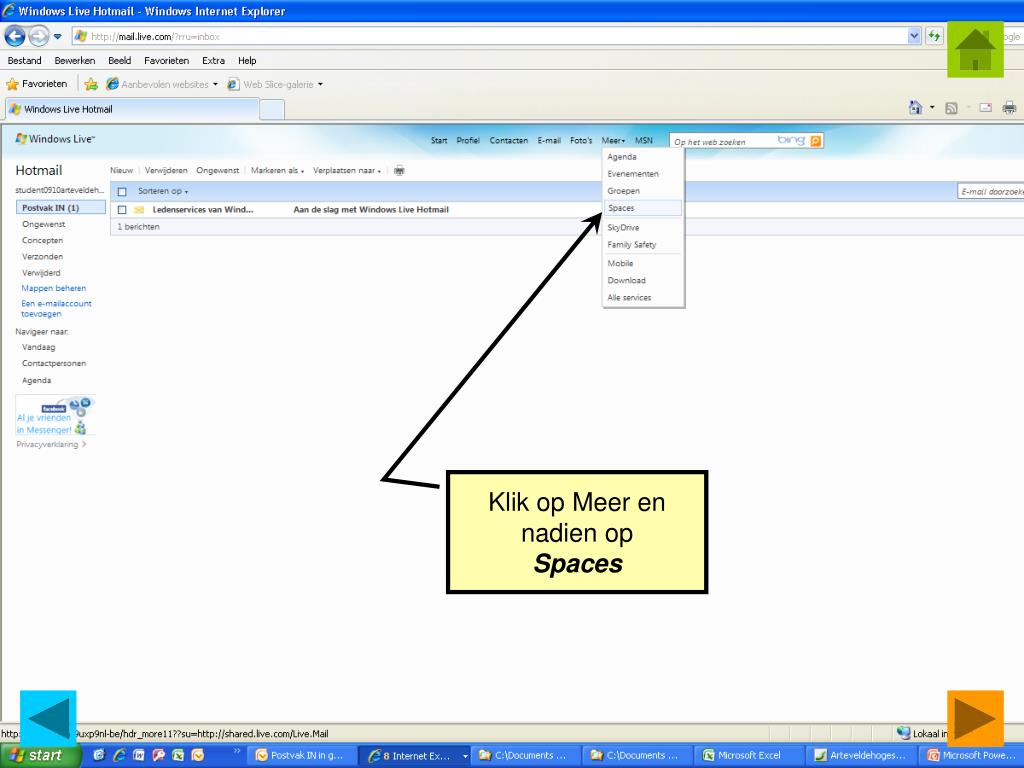The width and height of the screenshot is (1024, 768).
Task: Click the Mappen beheren link
Action: point(54,288)
